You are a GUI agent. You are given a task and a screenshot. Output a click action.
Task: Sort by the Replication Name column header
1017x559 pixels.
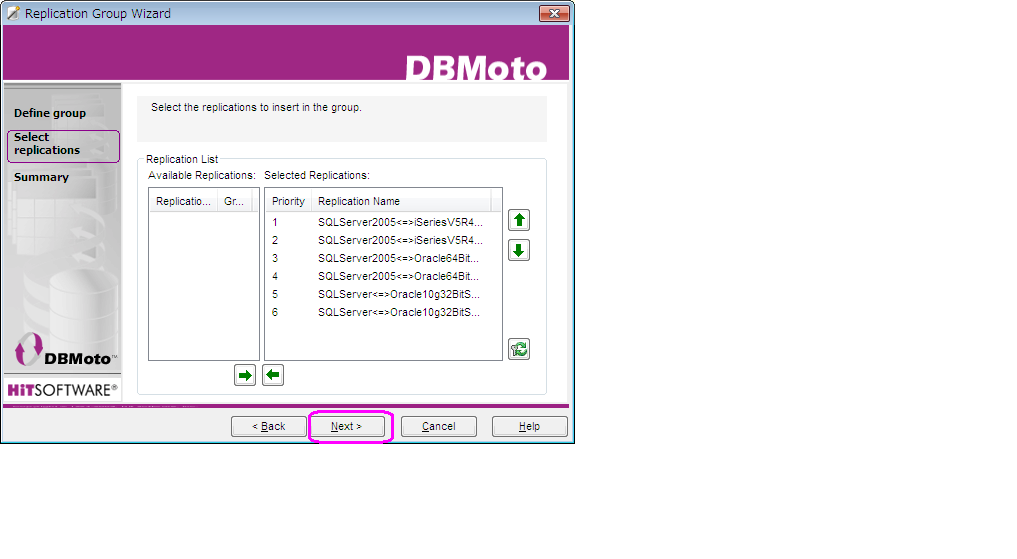pyautogui.click(x=401, y=201)
